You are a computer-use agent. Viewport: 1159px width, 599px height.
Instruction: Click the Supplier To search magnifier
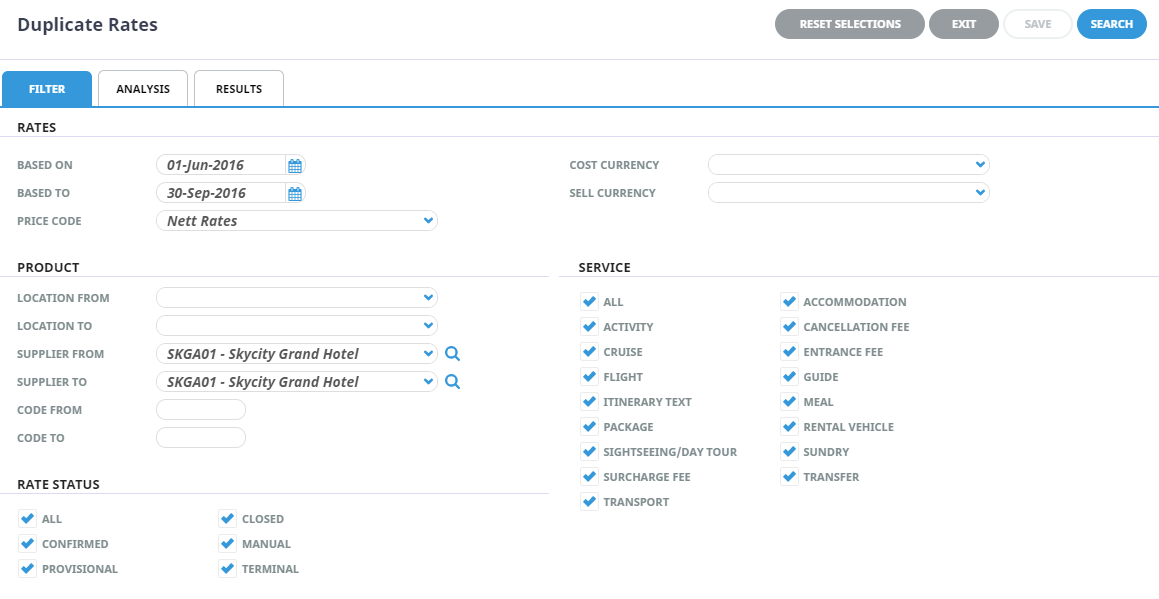pos(452,382)
